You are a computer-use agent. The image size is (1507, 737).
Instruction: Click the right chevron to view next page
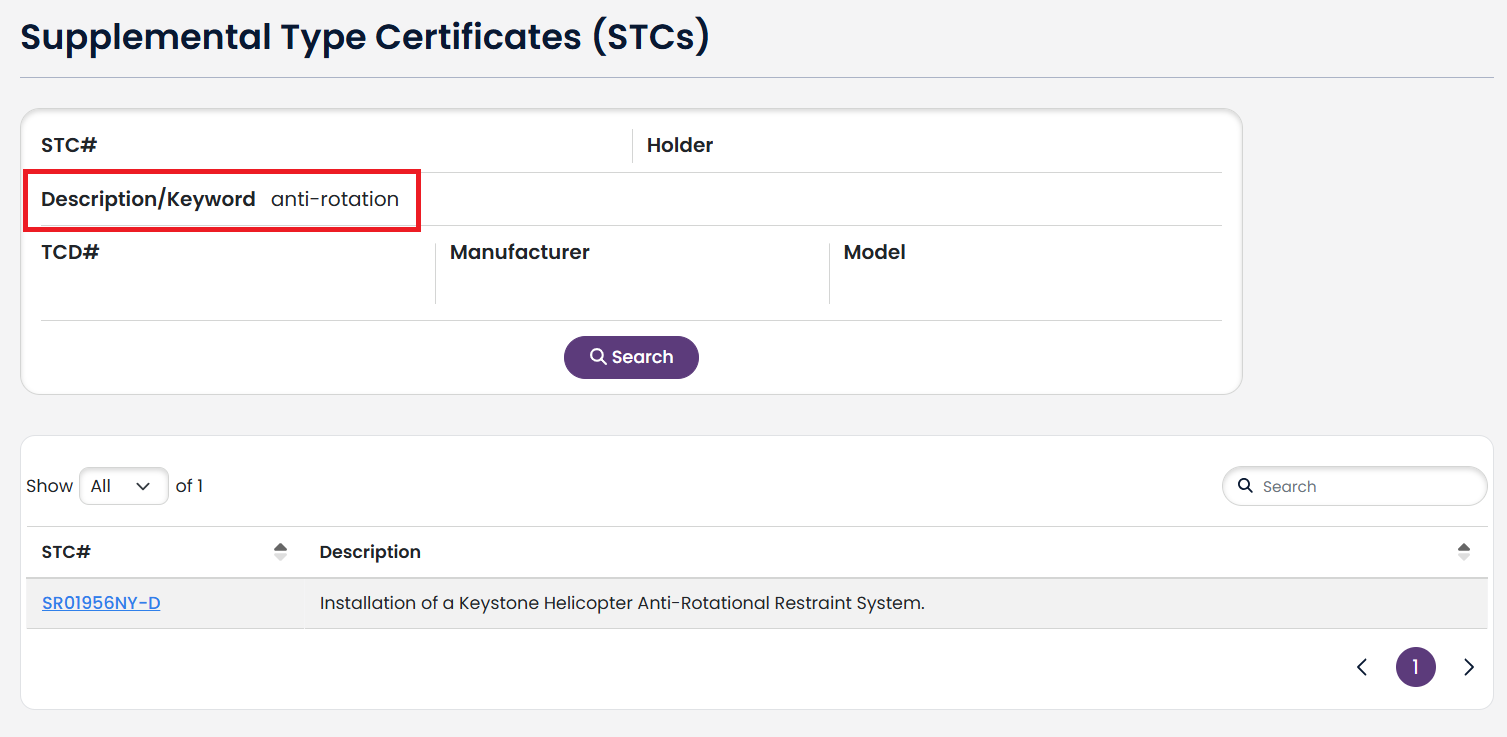click(x=1469, y=666)
